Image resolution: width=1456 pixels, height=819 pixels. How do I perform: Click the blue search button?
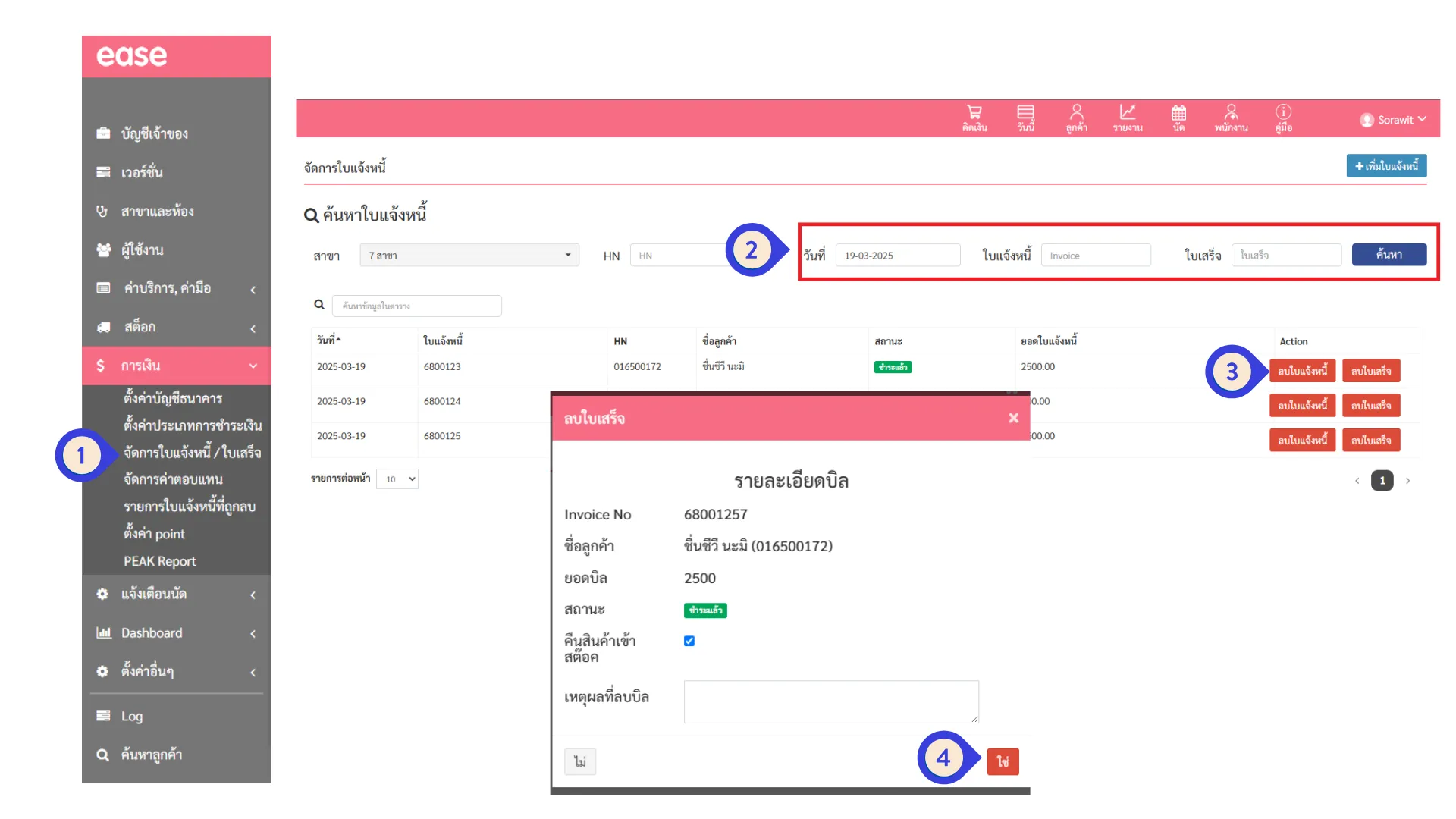pos(1389,255)
